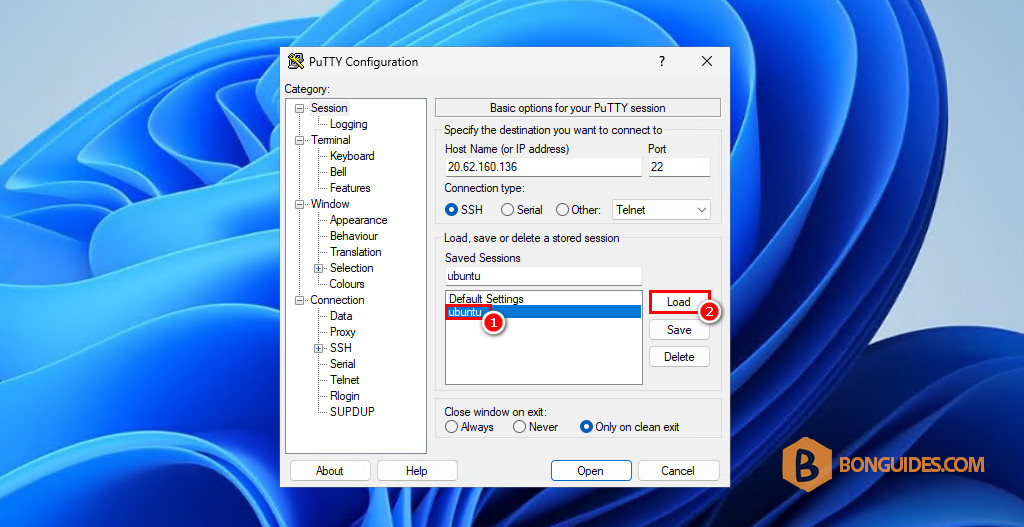
Task: Choose Always for close window on exit
Action: pyautogui.click(x=451, y=427)
